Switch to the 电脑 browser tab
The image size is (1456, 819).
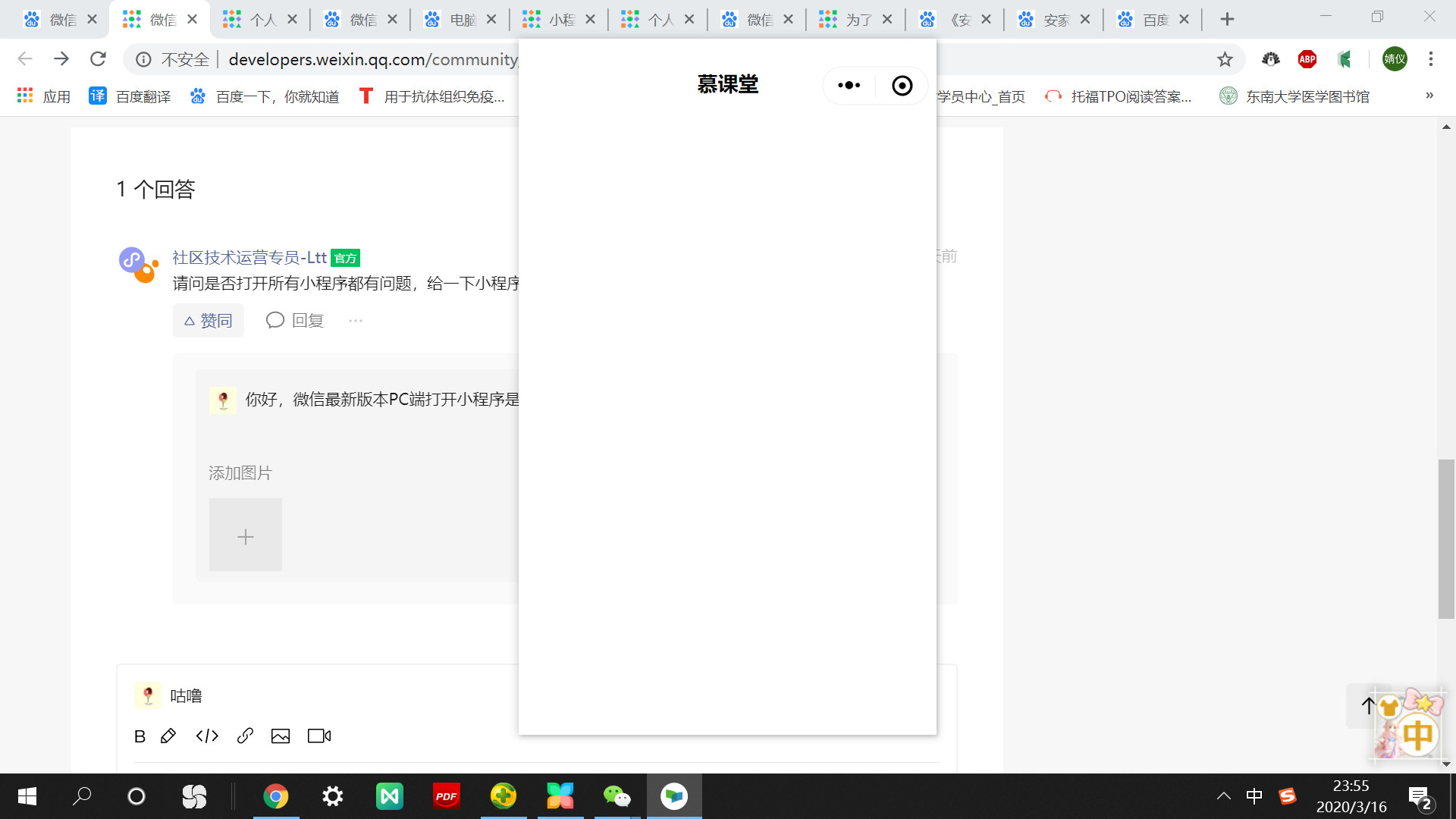point(461,20)
